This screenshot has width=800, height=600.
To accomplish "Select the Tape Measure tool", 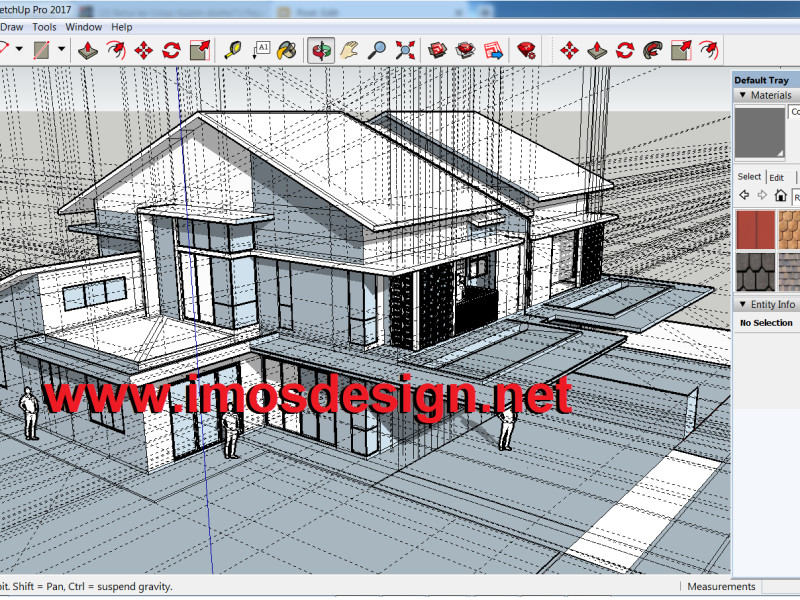I will tap(232, 49).
